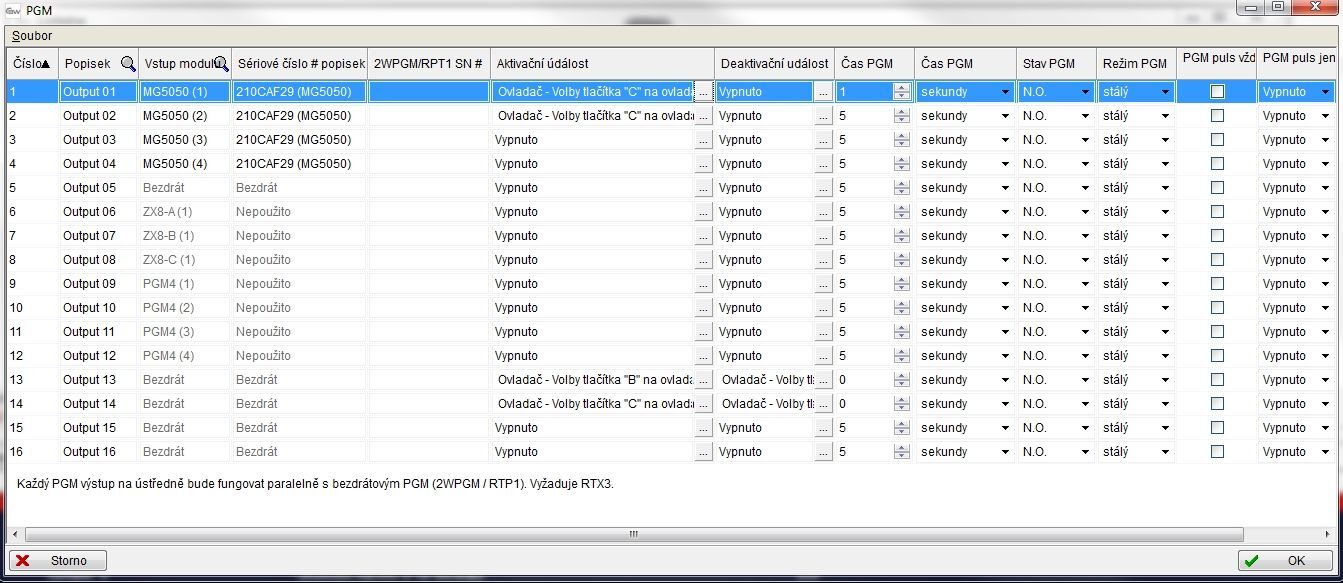
Task: Click the magnifier icon in Popisek header
Action: point(128,64)
